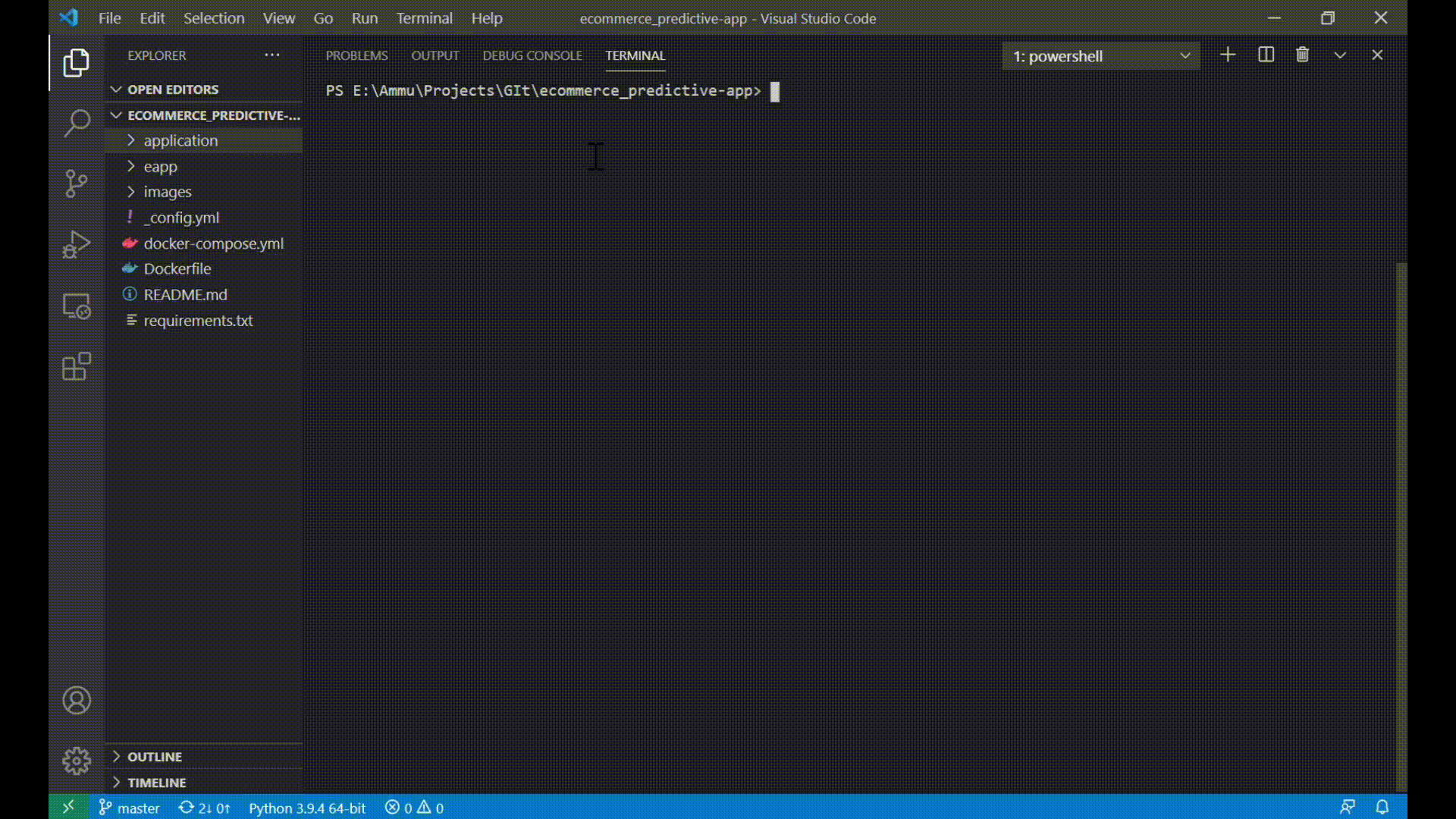Click the Accounts icon
The width and height of the screenshot is (1456, 819).
pyautogui.click(x=77, y=700)
